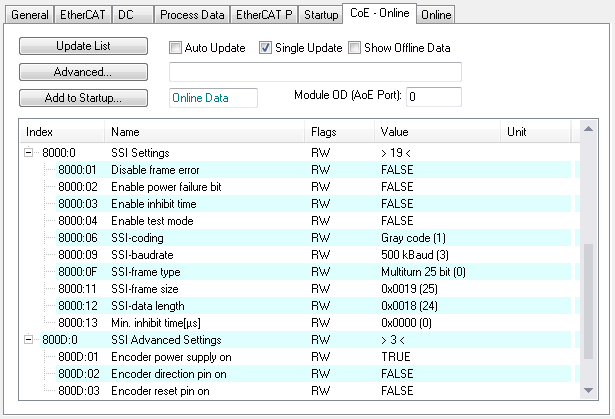This screenshot has width=615, height=419.
Task: Click Add to Startup... button
Action: pyautogui.click(x=83, y=98)
